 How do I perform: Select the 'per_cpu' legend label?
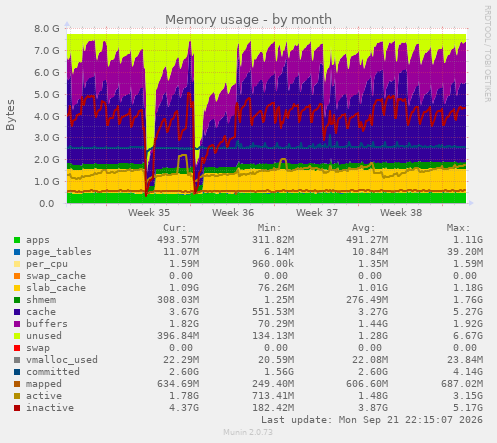coord(47,264)
